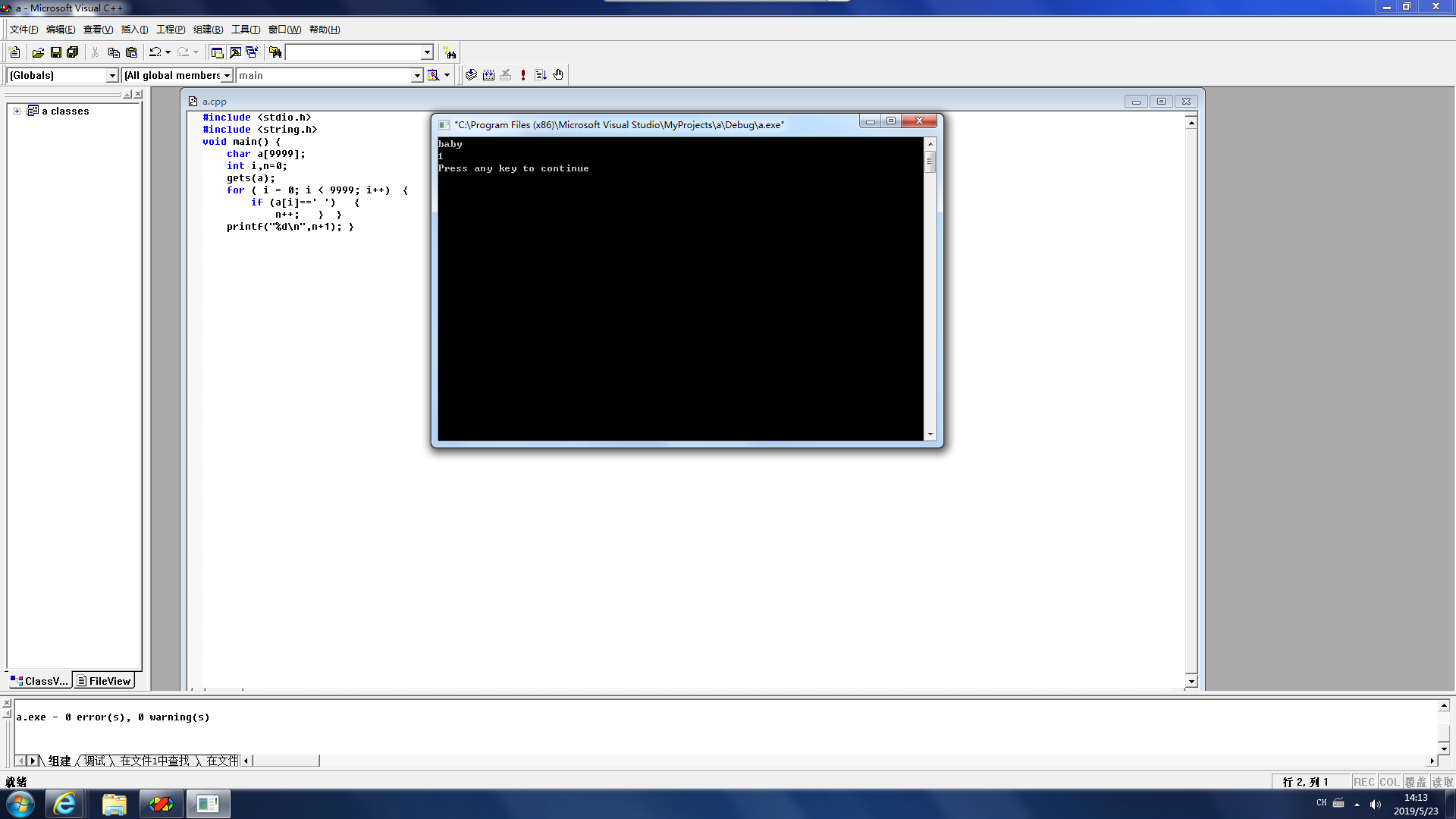The height and width of the screenshot is (819, 1456).
Task: Click the Go debug icon
Action: (x=541, y=74)
